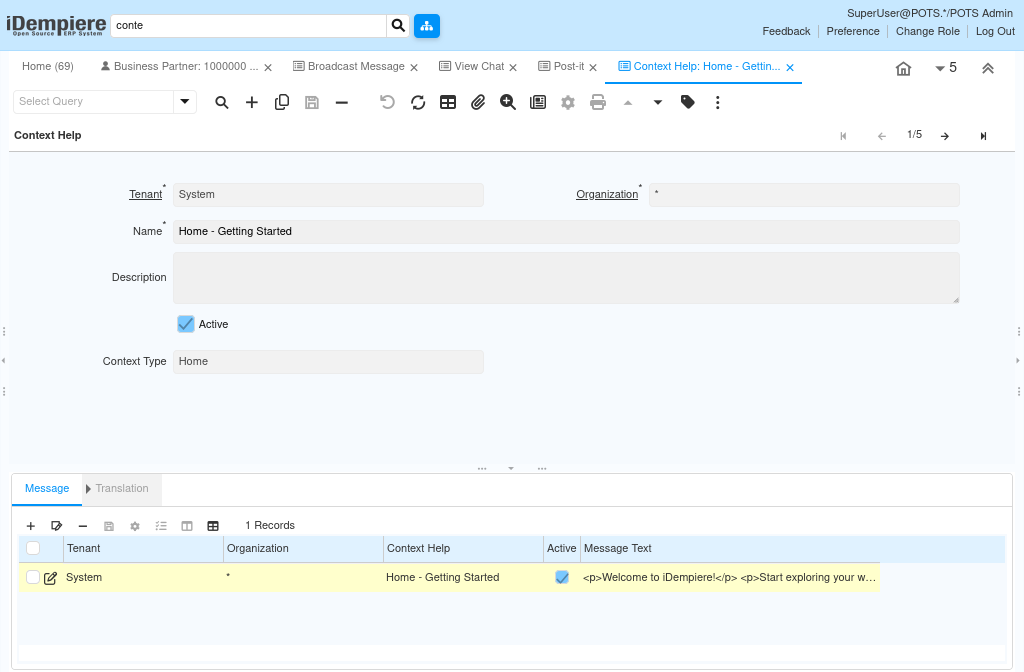This screenshot has height=672, width=1024.
Task: Click the Find Record magnifier in toolbar
Action: [221, 102]
